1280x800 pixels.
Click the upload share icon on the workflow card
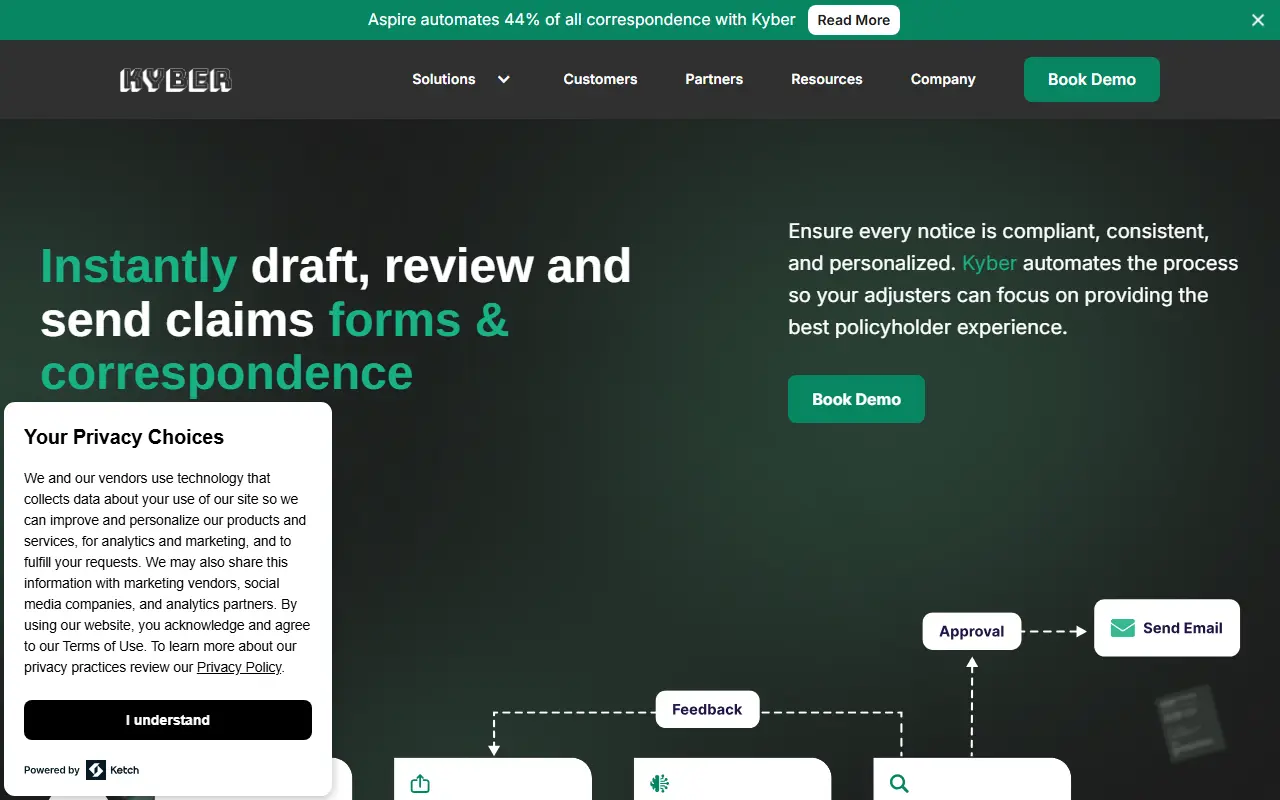click(x=420, y=784)
